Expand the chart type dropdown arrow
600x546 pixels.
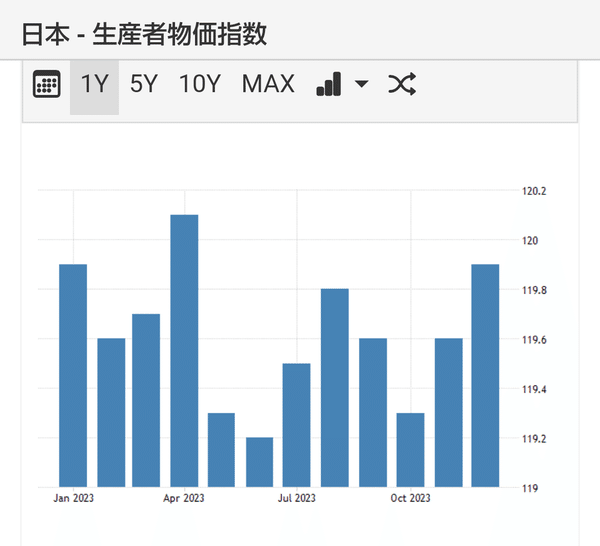click(x=362, y=83)
